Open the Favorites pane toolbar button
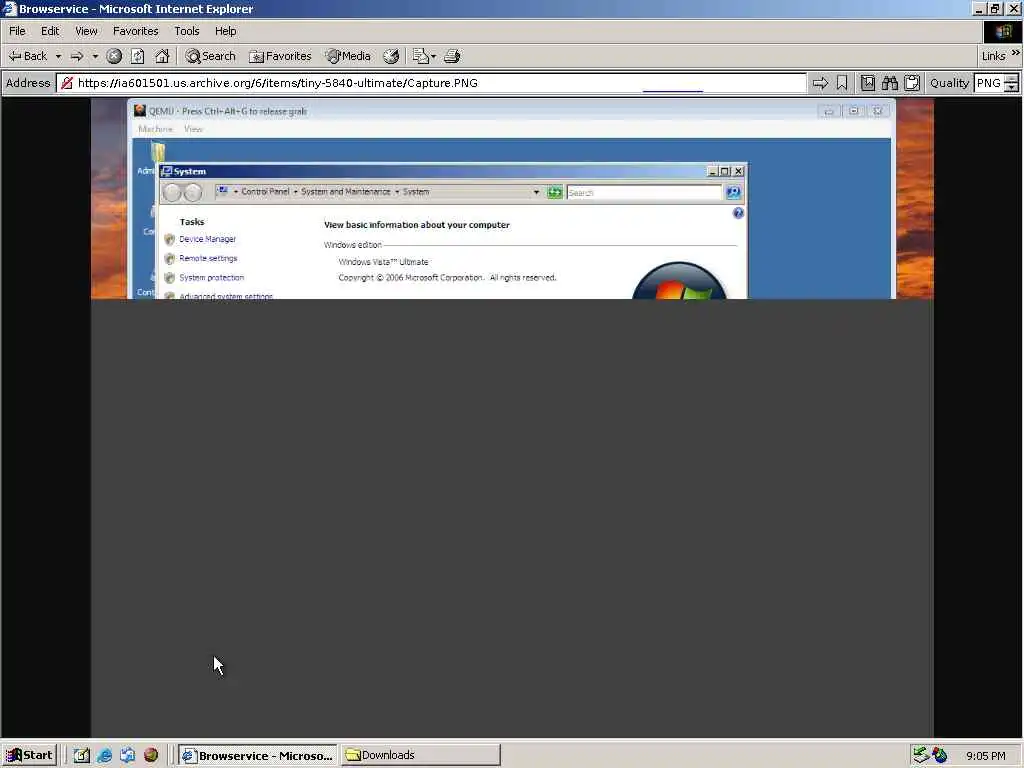This screenshot has width=1024, height=768. [x=280, y=56]
